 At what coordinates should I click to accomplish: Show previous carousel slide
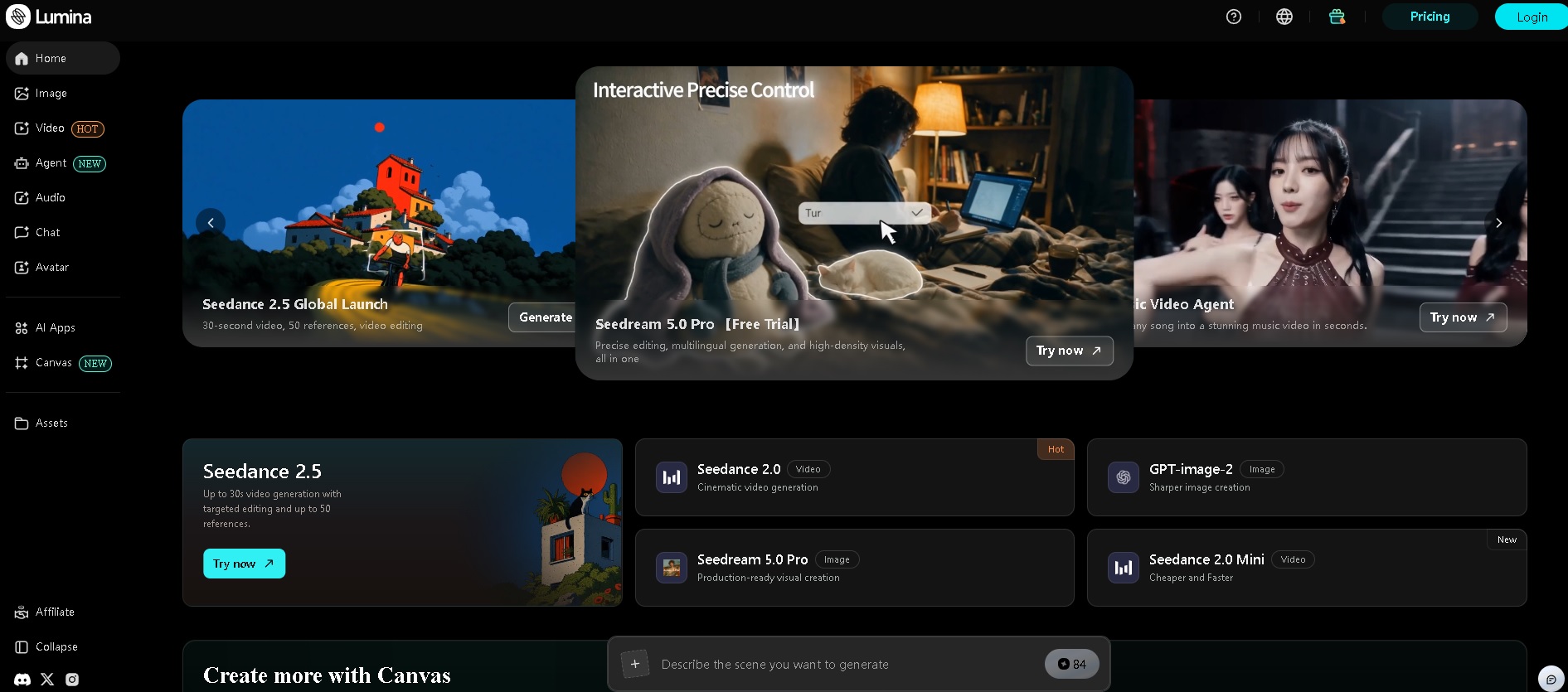click(211, 223)
